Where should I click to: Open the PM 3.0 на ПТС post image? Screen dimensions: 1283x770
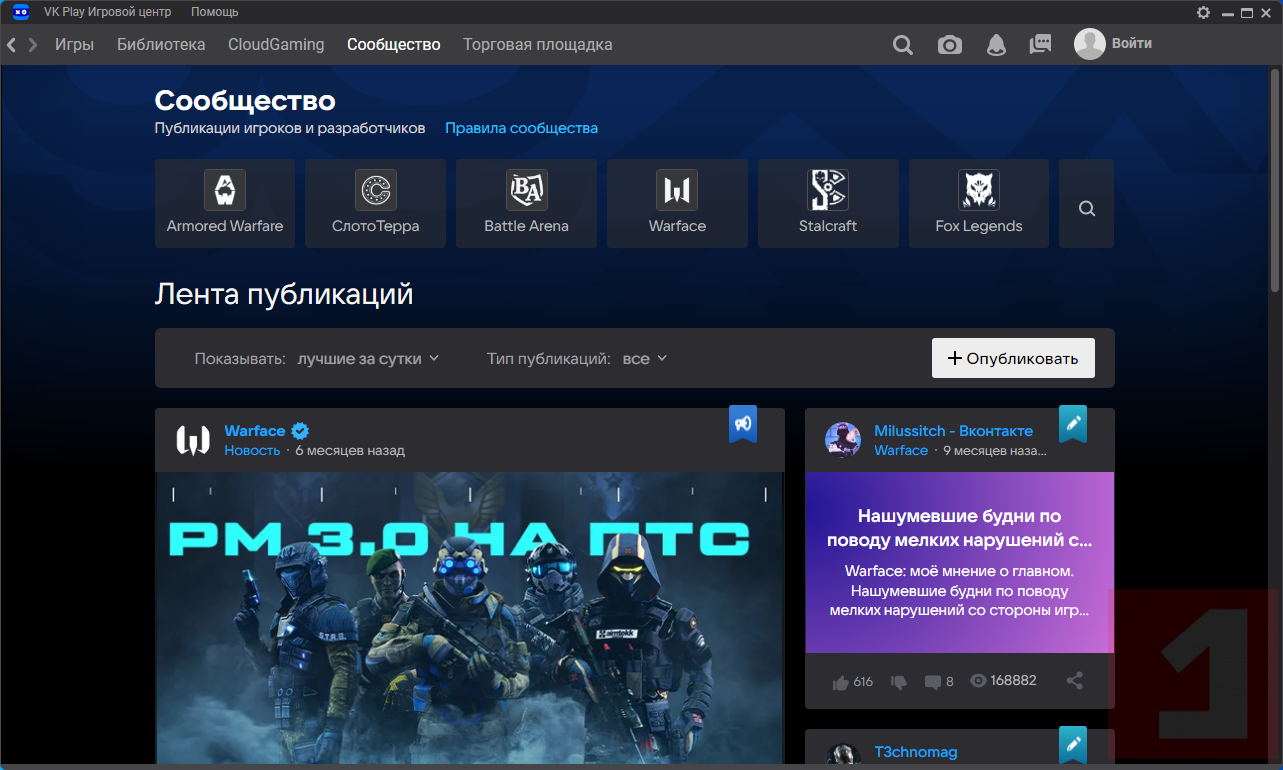pos(470,620)
